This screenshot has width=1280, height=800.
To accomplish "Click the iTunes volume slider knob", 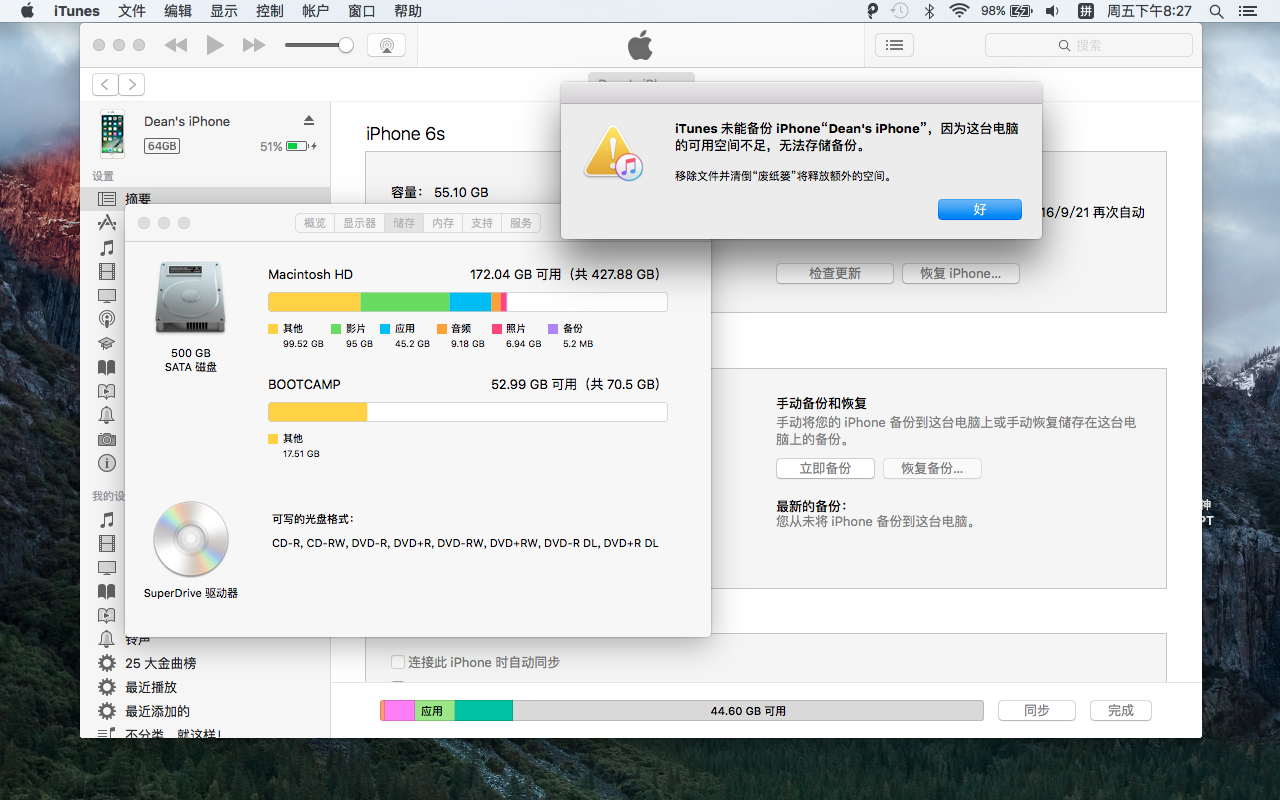I will tap(346, 45).
